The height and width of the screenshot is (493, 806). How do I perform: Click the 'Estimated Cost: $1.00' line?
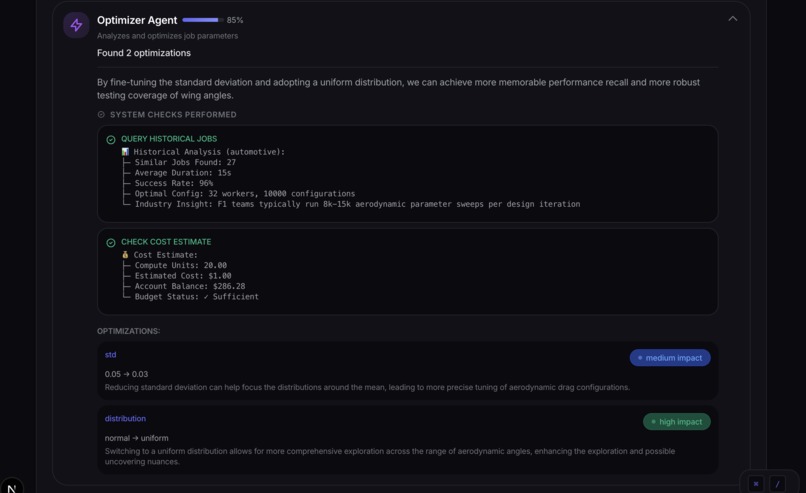183,276
